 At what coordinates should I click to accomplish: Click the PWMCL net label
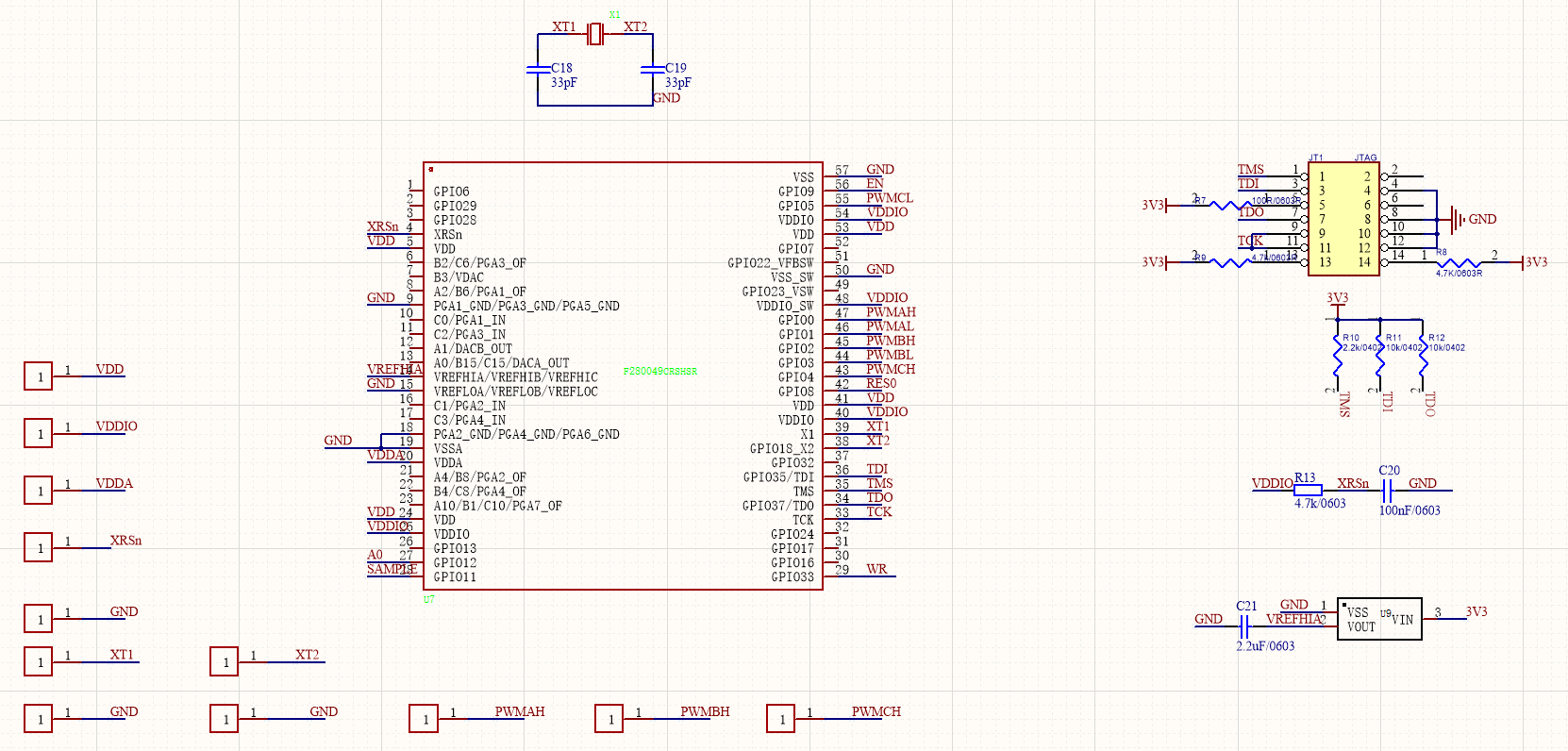tap(890, 198)
